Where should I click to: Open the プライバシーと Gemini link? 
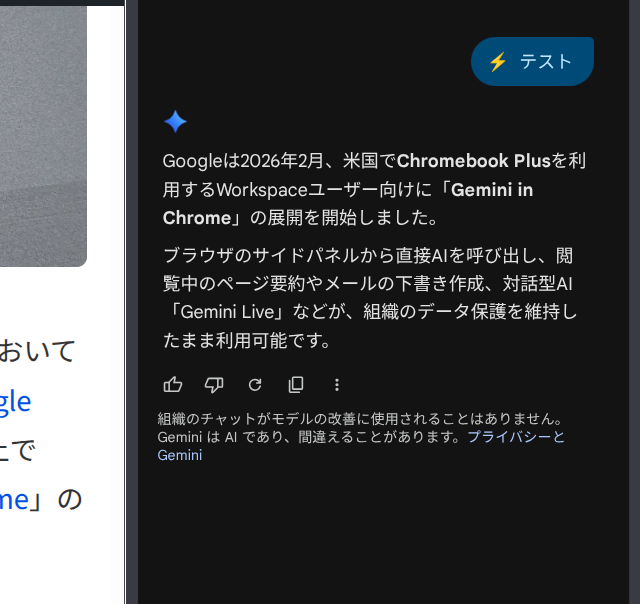point(361,446)
